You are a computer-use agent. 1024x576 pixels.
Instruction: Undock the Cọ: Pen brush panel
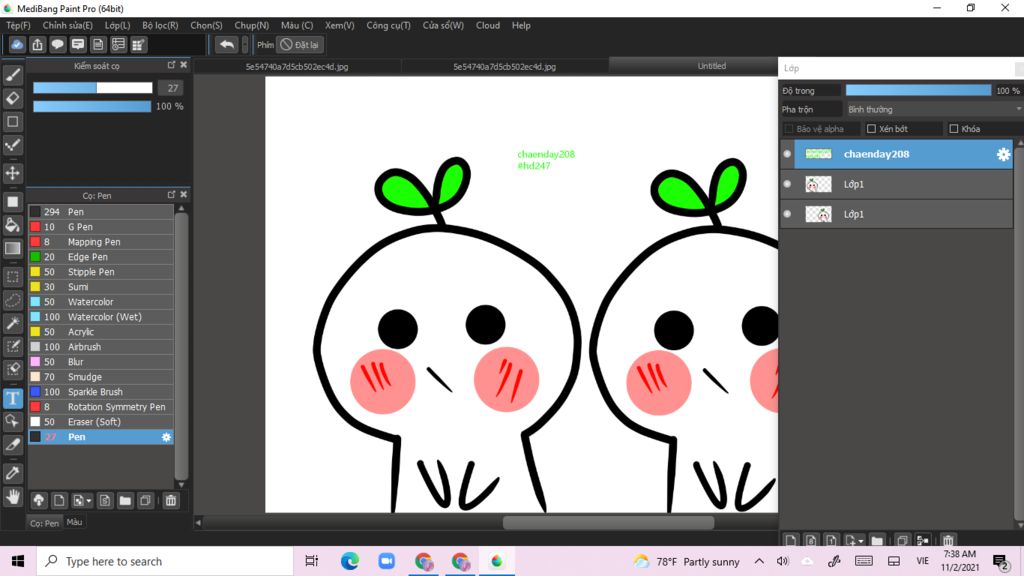[x=171, y=195]
